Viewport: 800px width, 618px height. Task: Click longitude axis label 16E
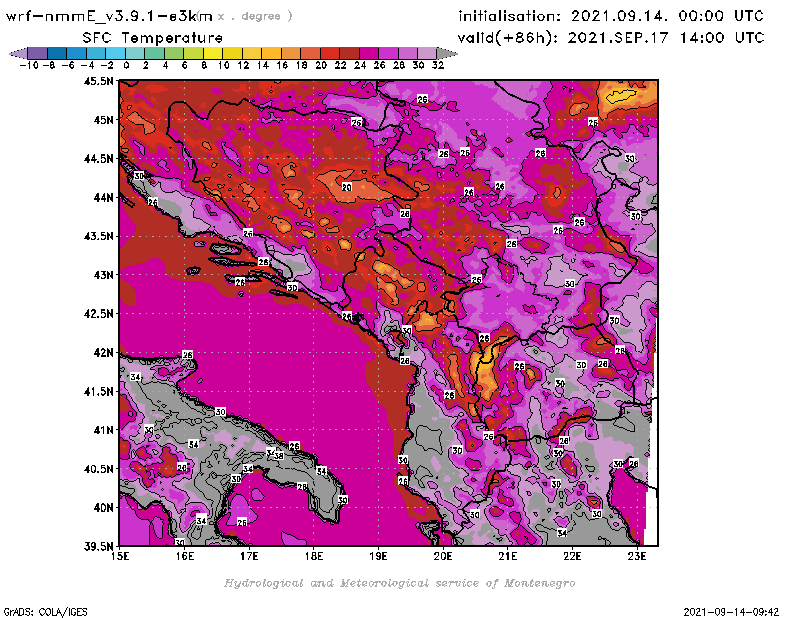coord(185,556)
